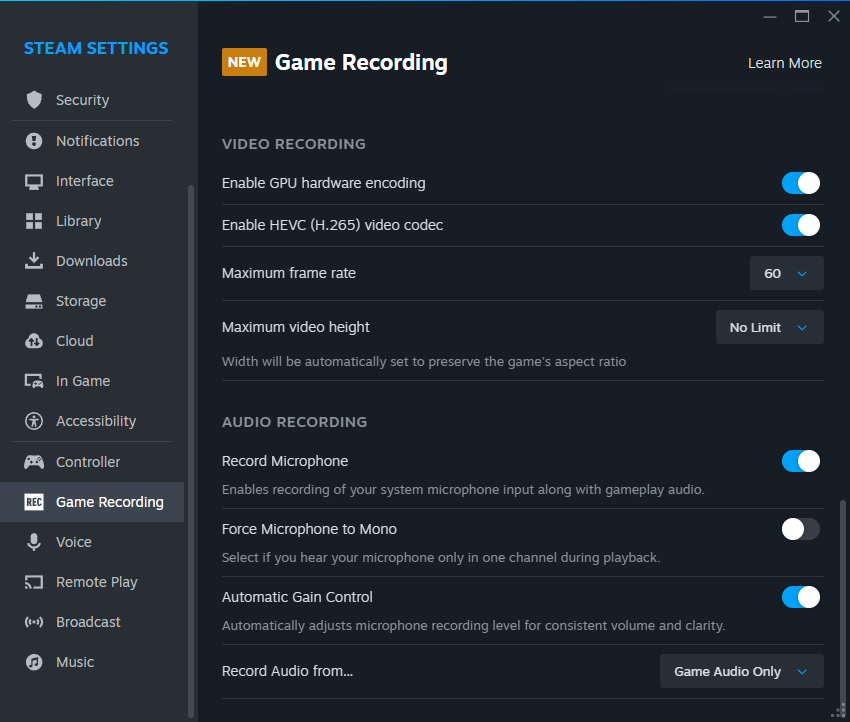
Task: Click the Voice microphone icon
Action: (34, 542)
